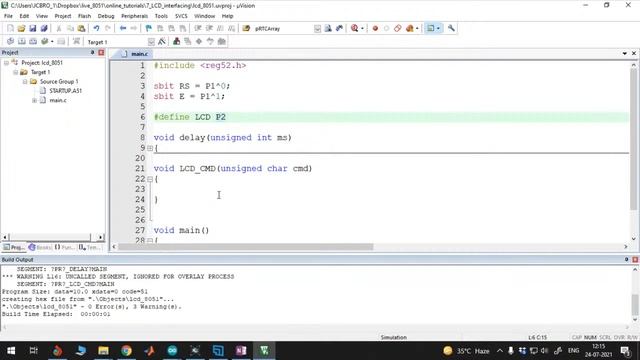Collapse the LCD_CMD function body at line 22

150,179
